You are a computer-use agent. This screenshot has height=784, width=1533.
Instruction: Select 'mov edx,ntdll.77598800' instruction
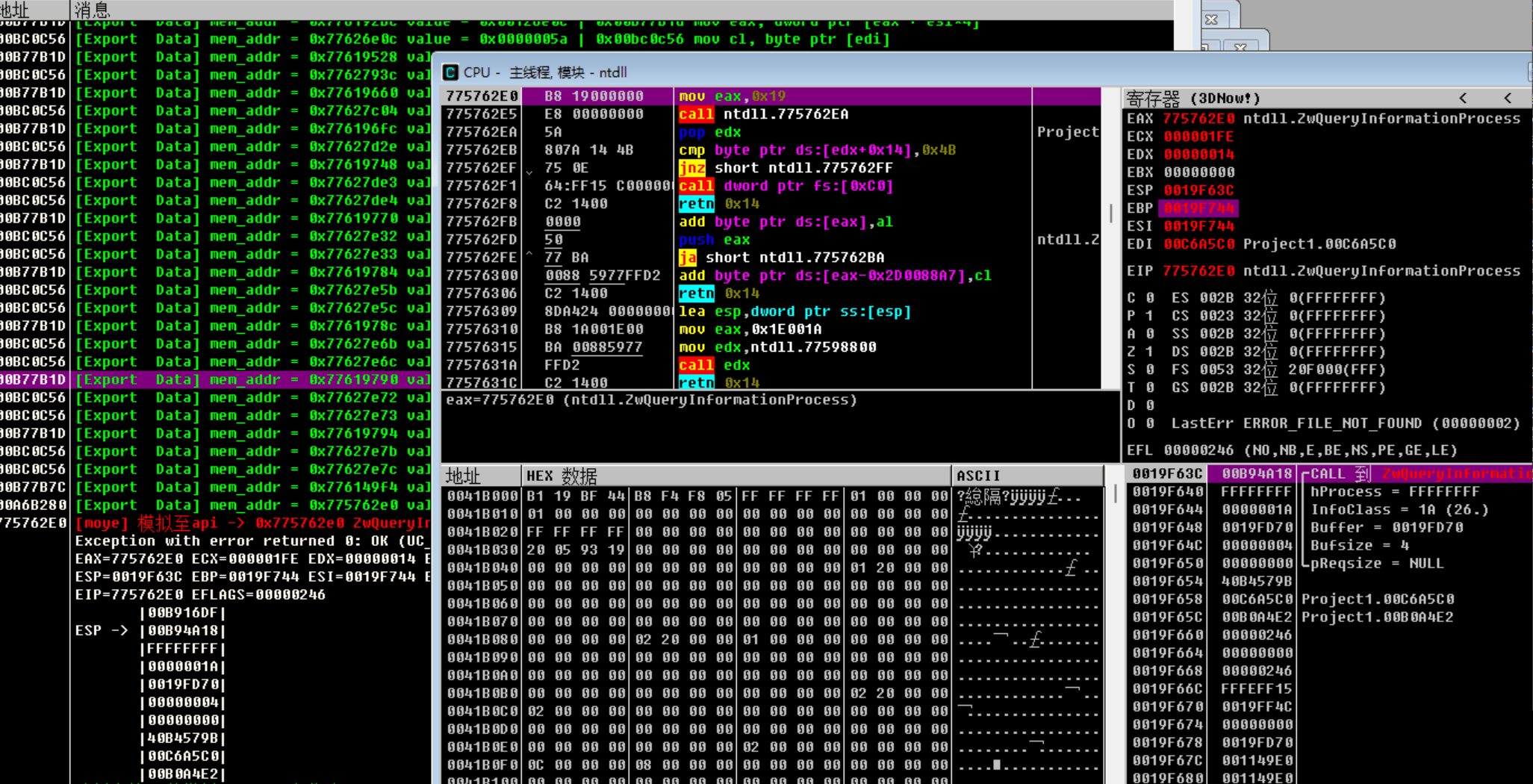771,347
